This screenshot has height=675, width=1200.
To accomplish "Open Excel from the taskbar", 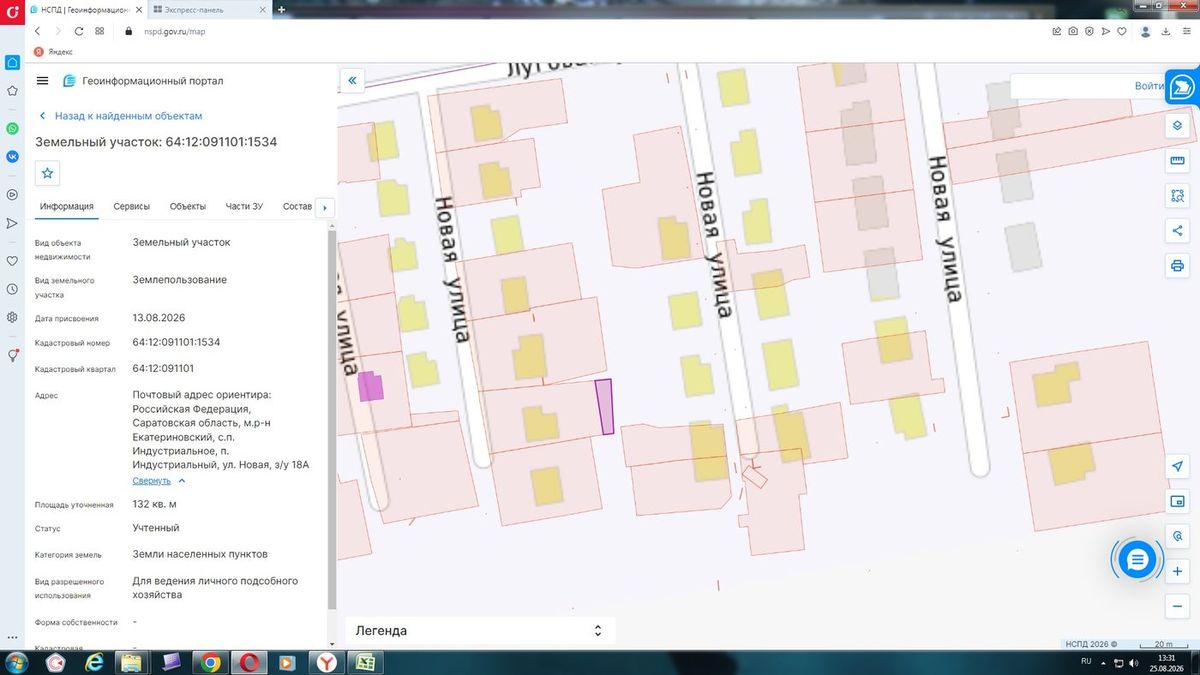I will click(366, 662).
